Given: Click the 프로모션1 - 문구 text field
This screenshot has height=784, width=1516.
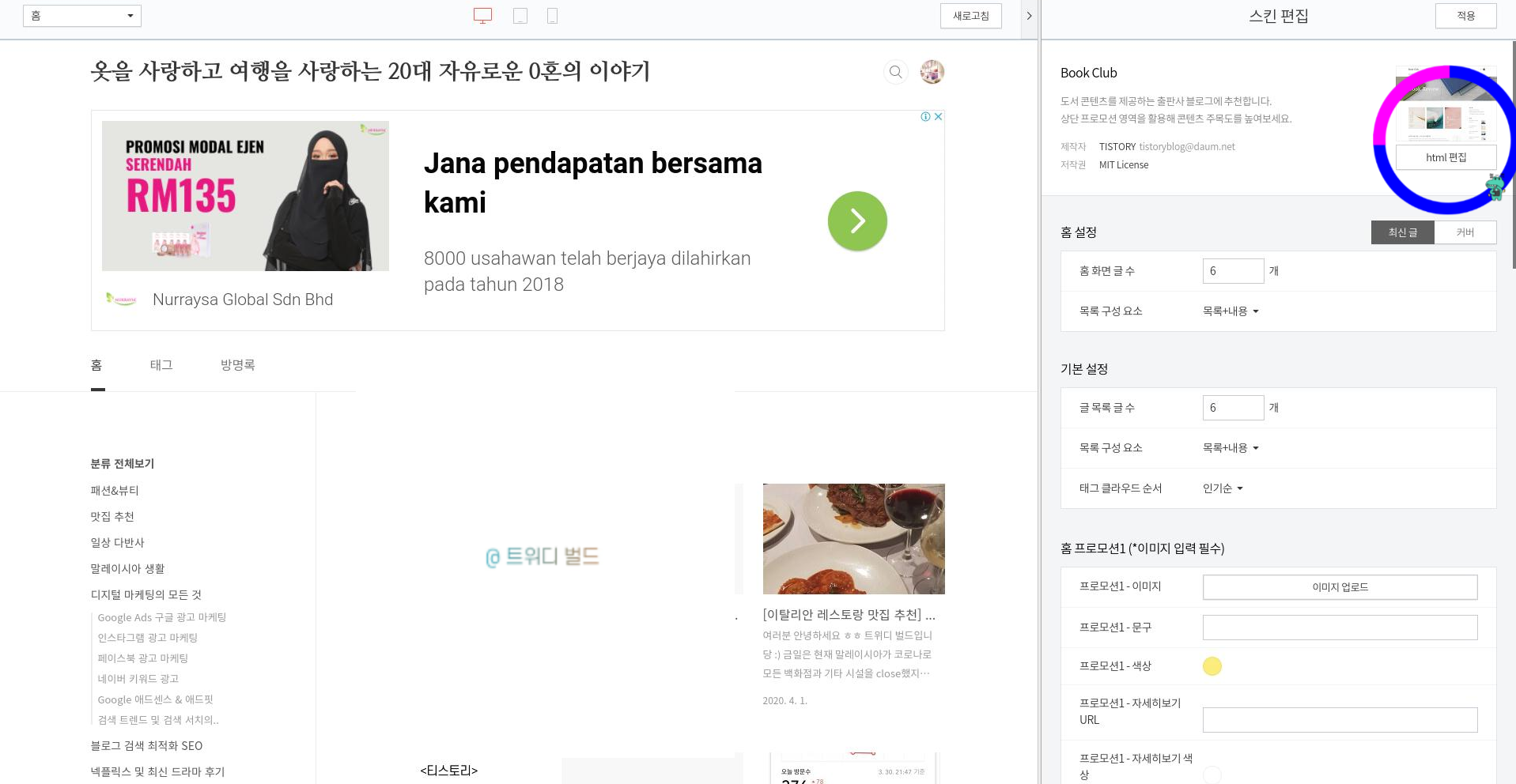Looking at the screenshot, I should pyautogui.click(x=1340, y=628).
